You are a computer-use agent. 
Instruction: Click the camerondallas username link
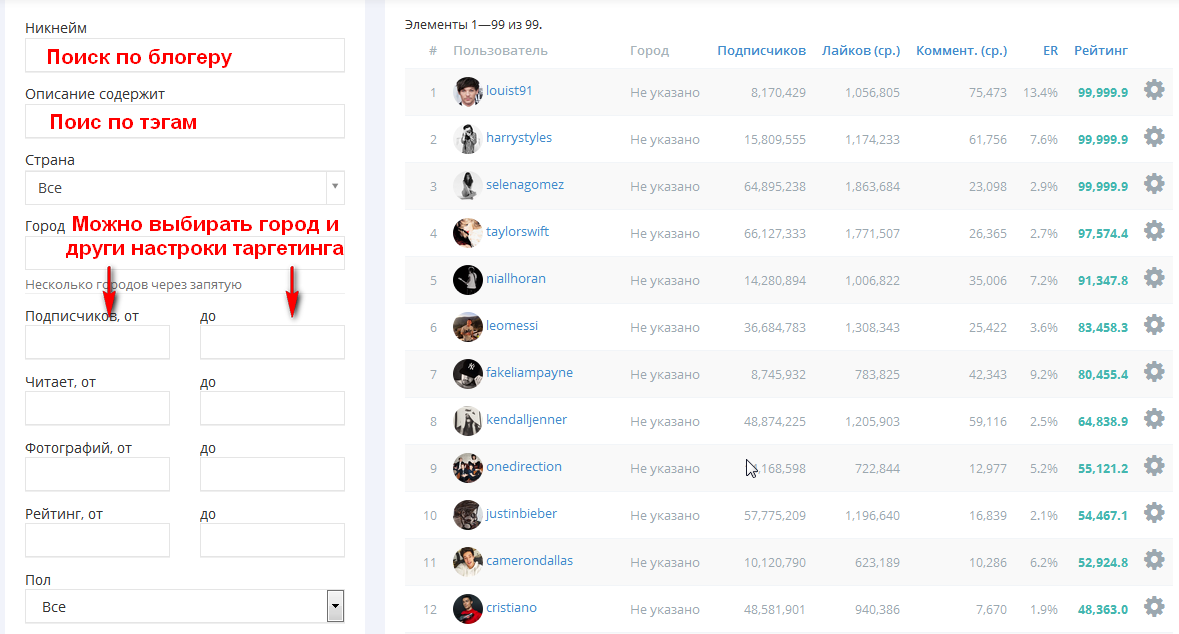(x=529, y=561)
